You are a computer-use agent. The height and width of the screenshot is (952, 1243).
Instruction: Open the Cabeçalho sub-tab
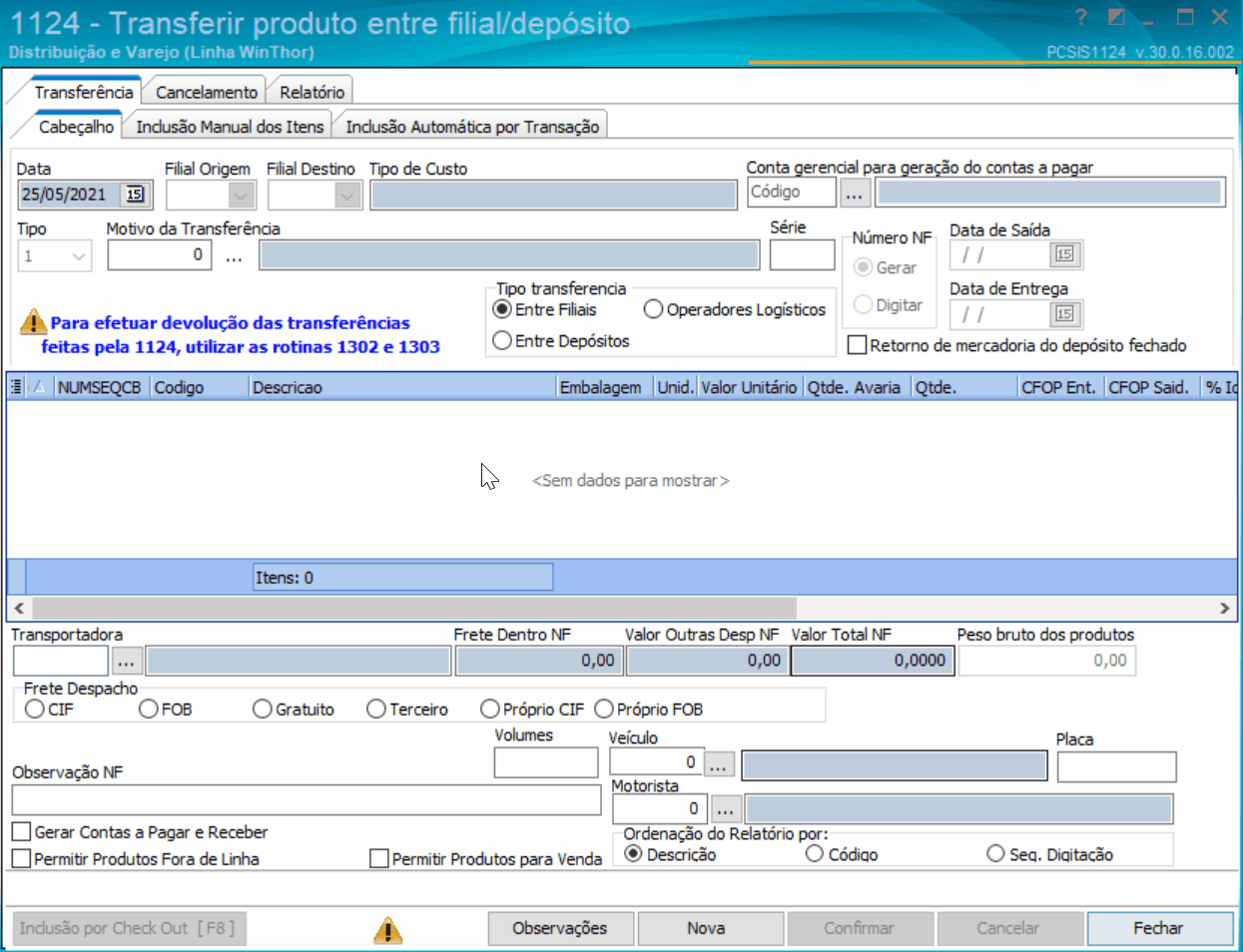tap(76, 127)
